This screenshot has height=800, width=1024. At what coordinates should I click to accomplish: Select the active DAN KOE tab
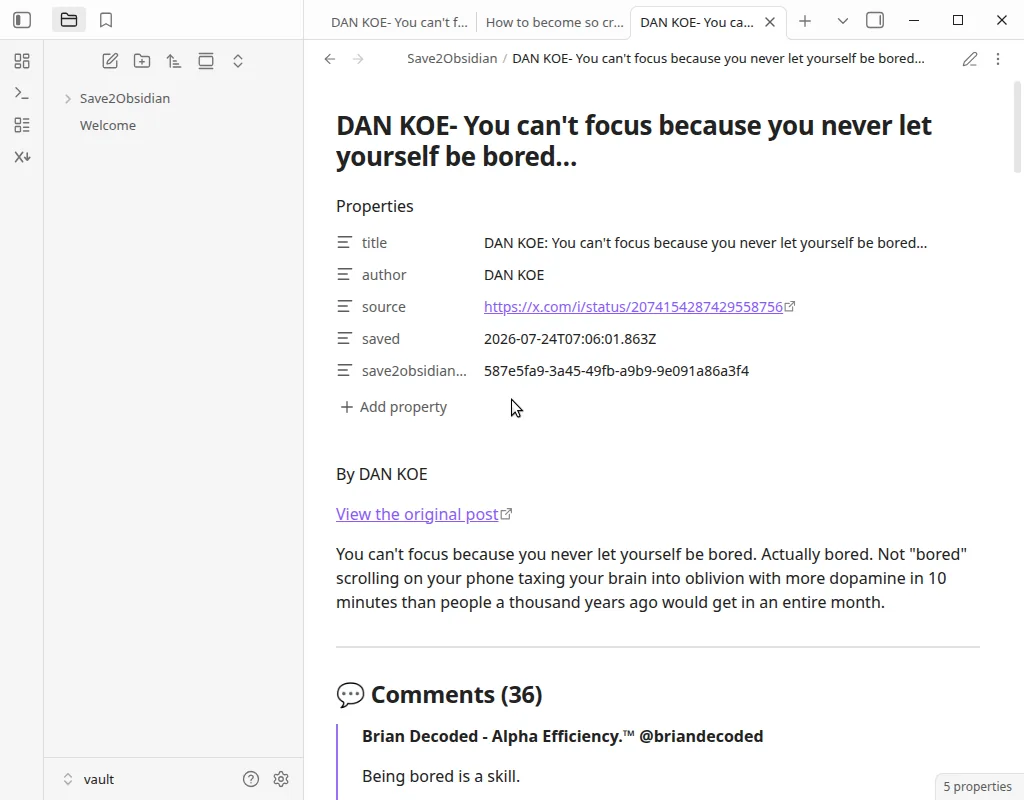click(x=697, y=22)
